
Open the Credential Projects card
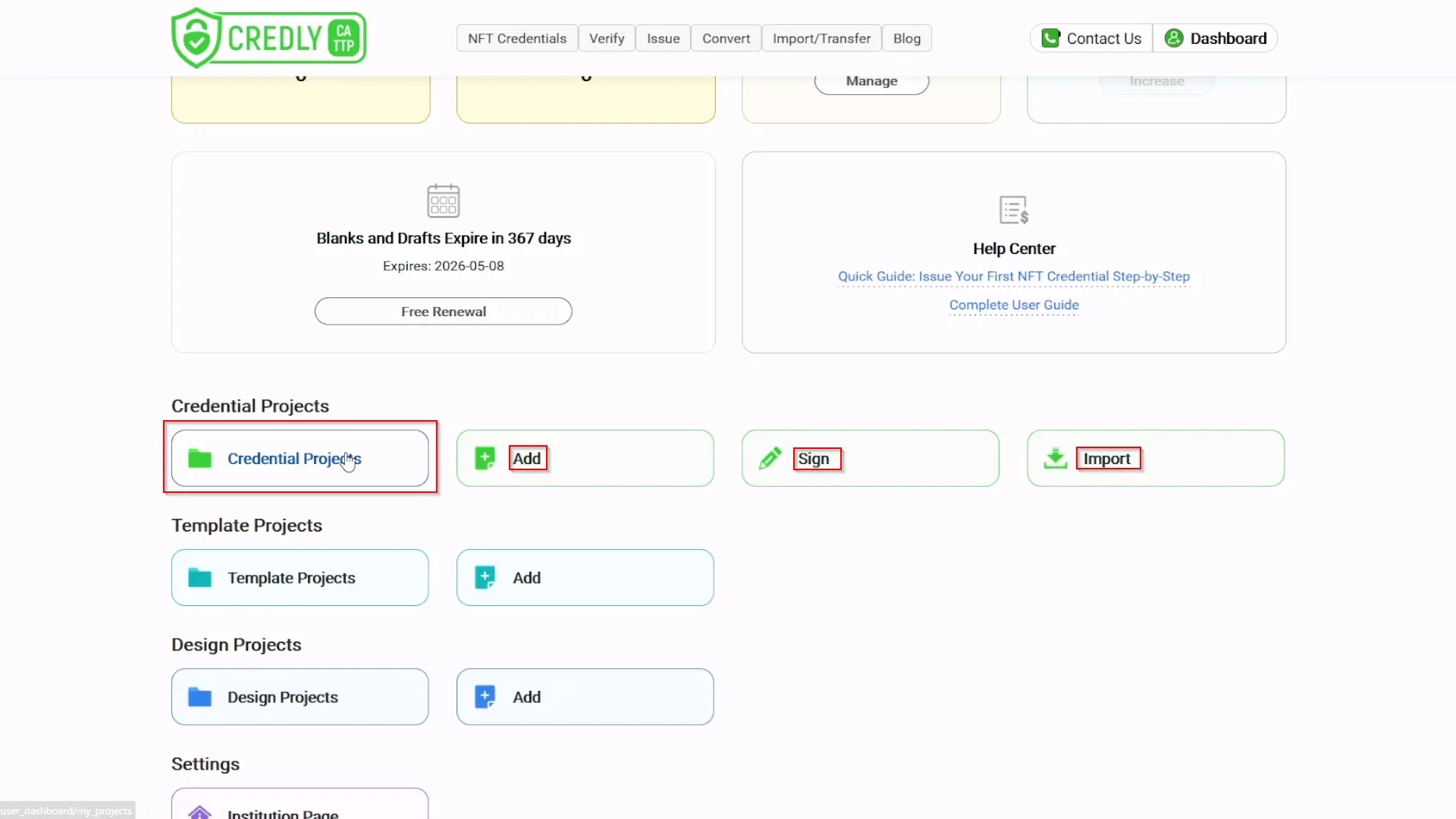tap(300, 458)
